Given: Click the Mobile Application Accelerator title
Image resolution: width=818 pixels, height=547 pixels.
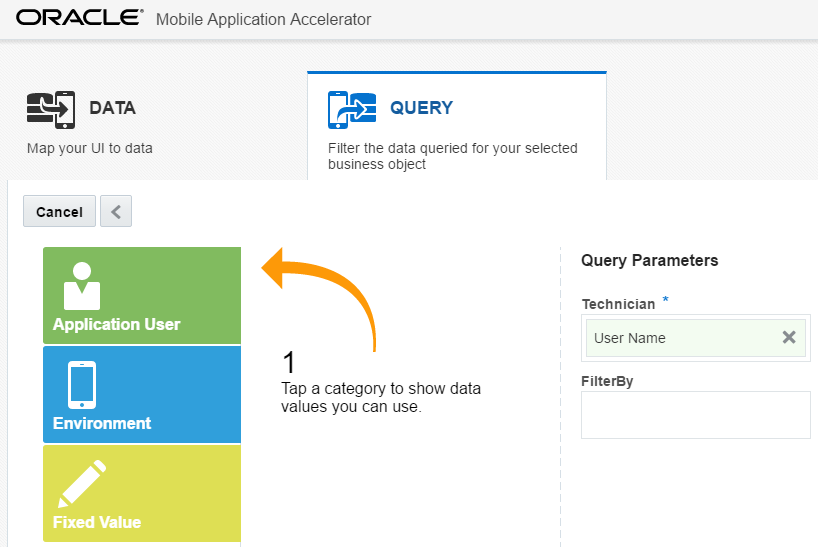Looking at the screenshot, I should tap(263, 20).
